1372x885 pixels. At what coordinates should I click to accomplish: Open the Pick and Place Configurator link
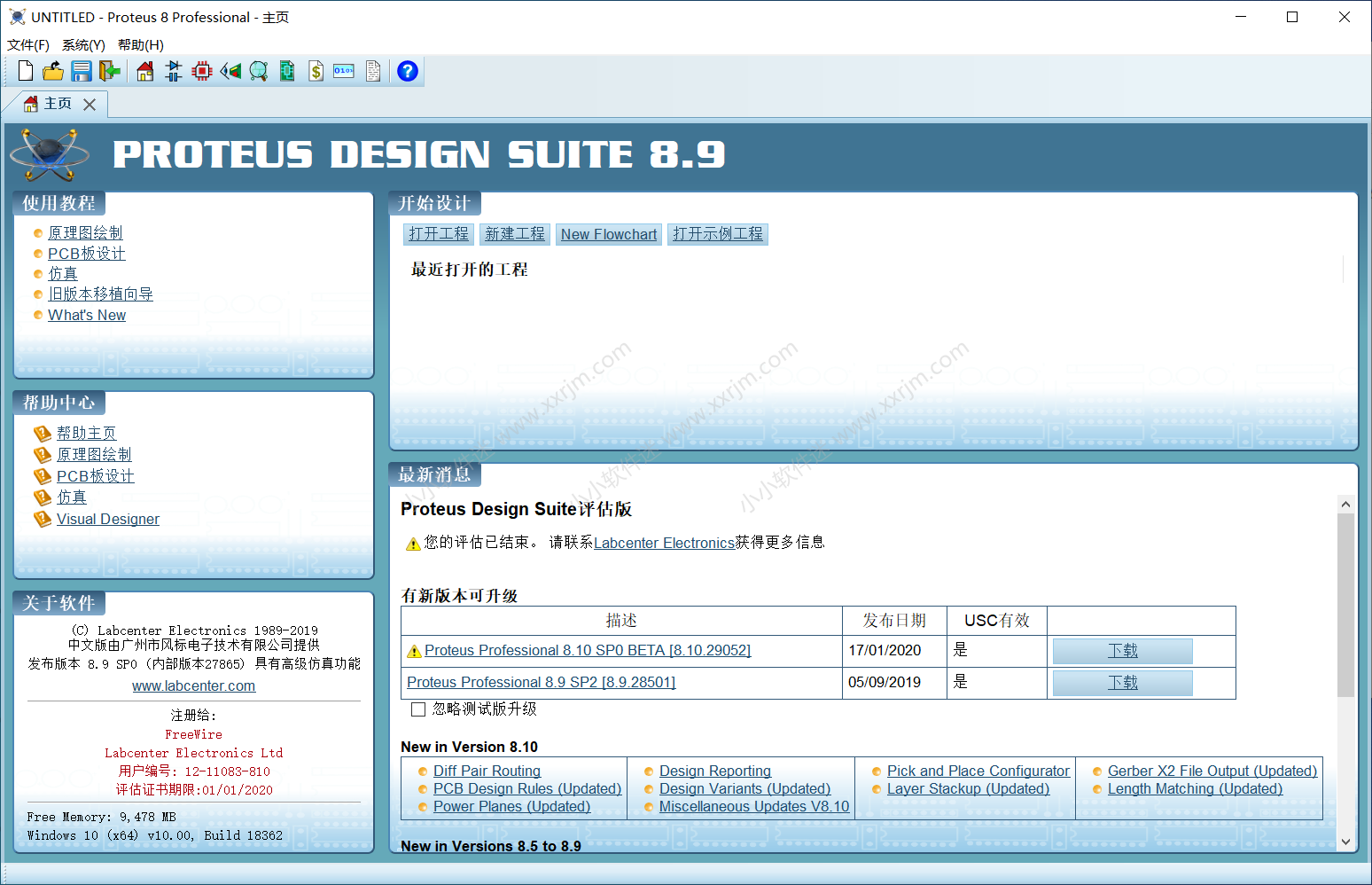coord(978,771)
